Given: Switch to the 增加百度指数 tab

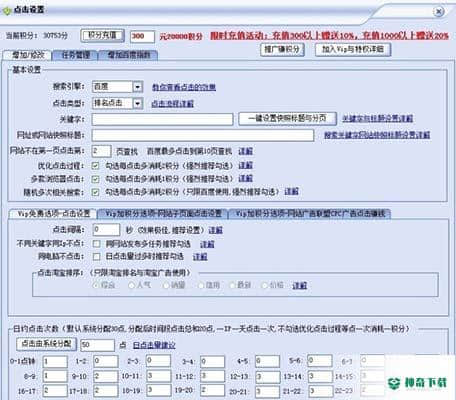Looking at the screenshot, I should tap(128, 55).
